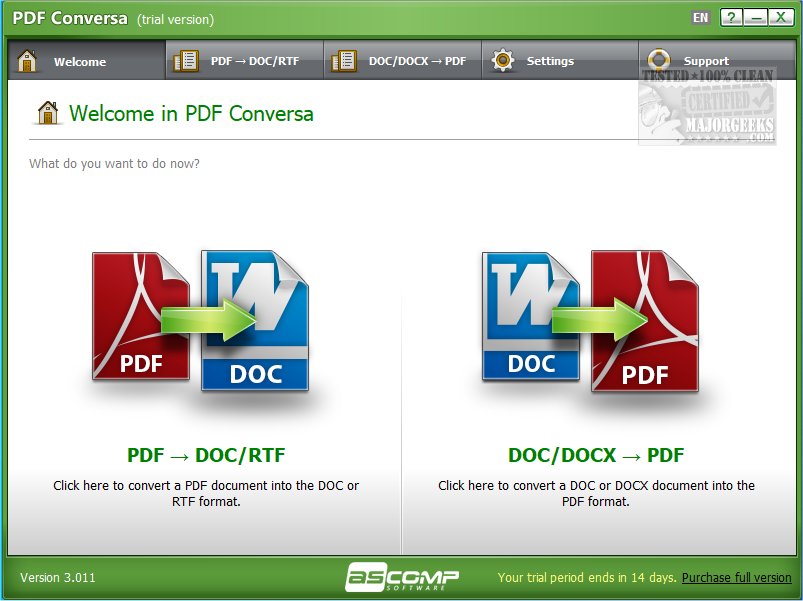Click the document icon on DOC/DOCX → PDF tab
This screenshot has width=803, height=601.
point(343,61)
